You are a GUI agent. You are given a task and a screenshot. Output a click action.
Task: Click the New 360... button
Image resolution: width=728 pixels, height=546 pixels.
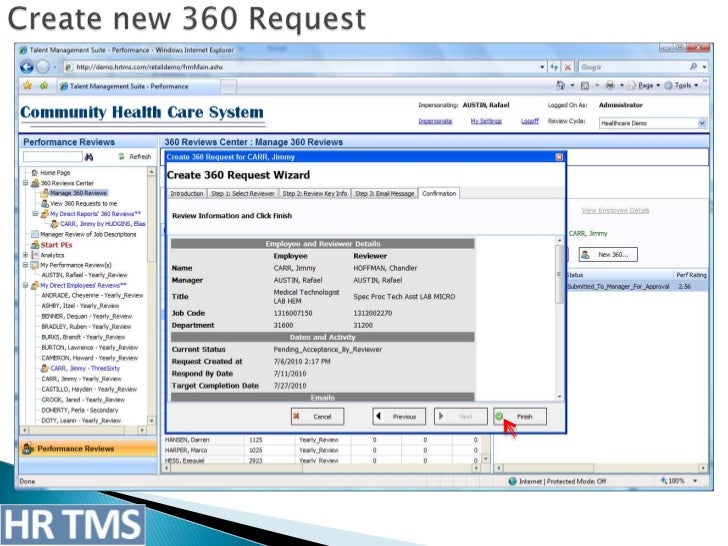click(x=608, y=254)
